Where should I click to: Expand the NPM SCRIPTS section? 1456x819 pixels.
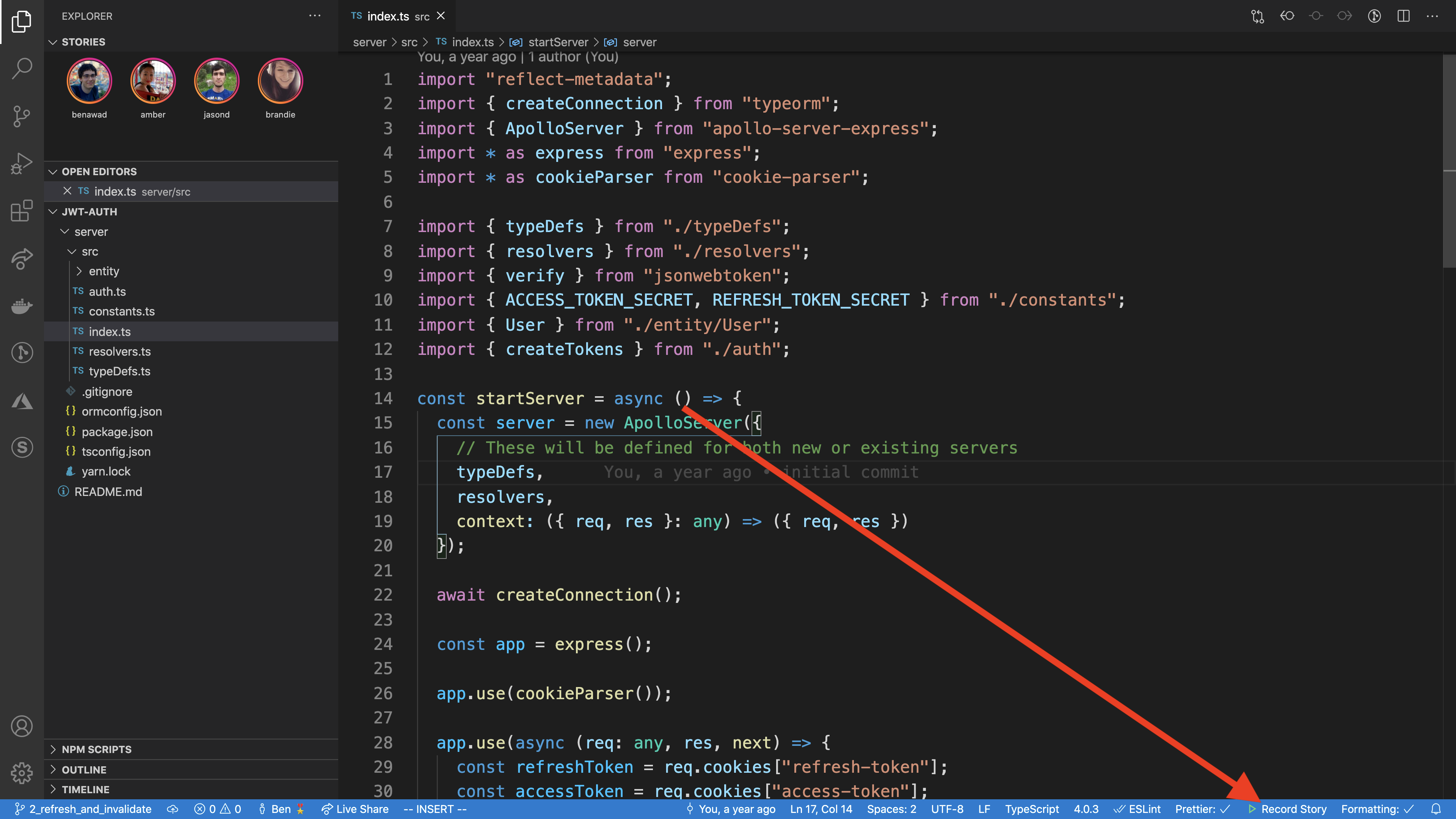[x=96, y=749]
